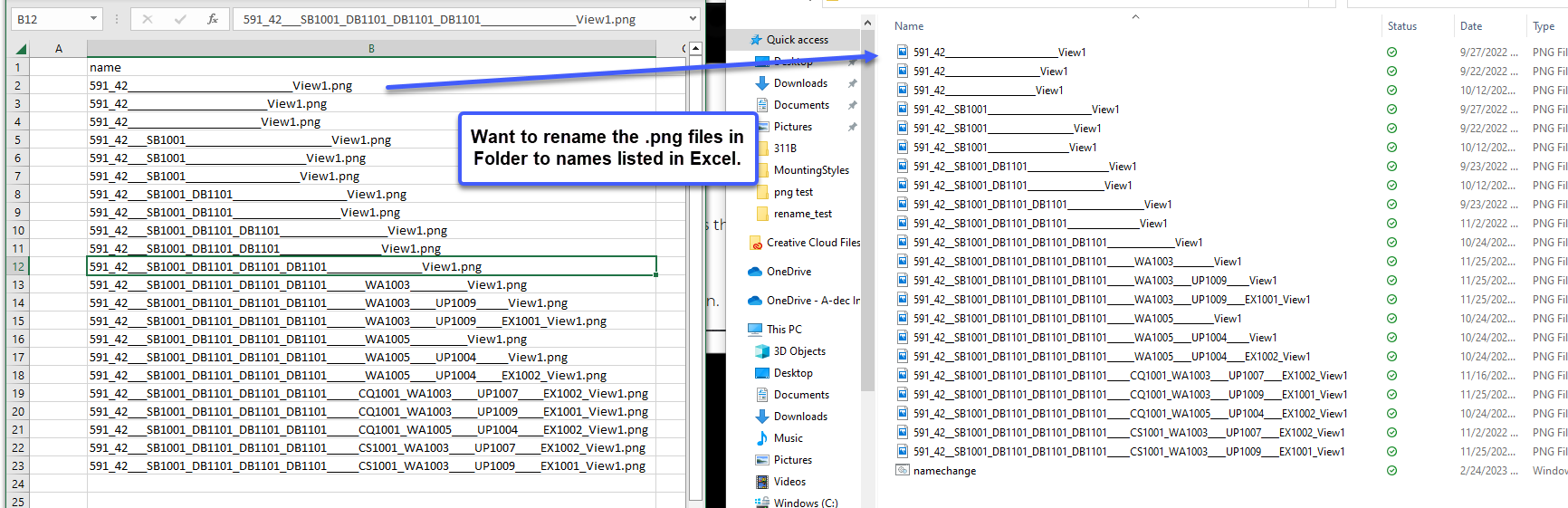Select column A header
This screenshot has width=1568, height=508.
click(x=59, y=48)
